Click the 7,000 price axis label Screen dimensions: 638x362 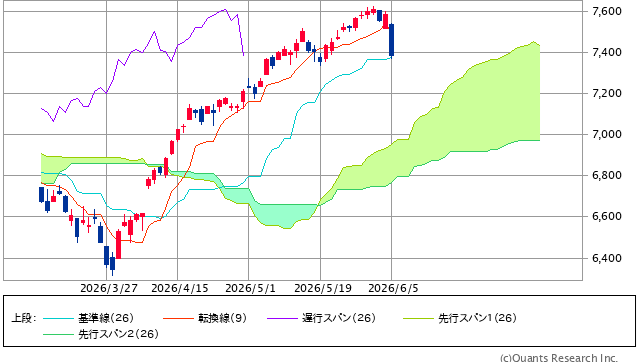607,135
